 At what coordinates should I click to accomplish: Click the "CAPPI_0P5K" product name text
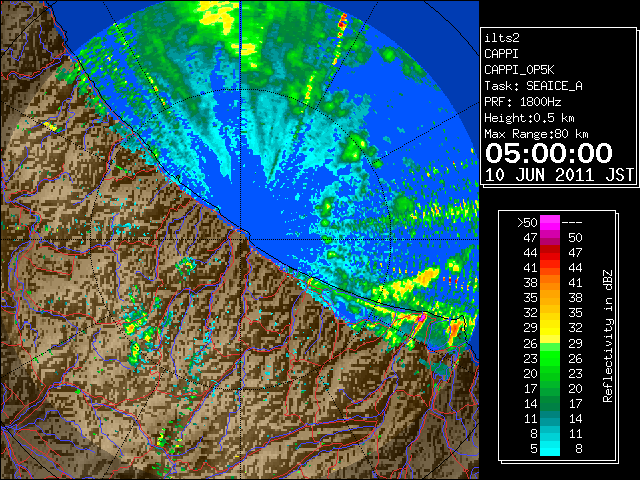(x=519, y=70)
